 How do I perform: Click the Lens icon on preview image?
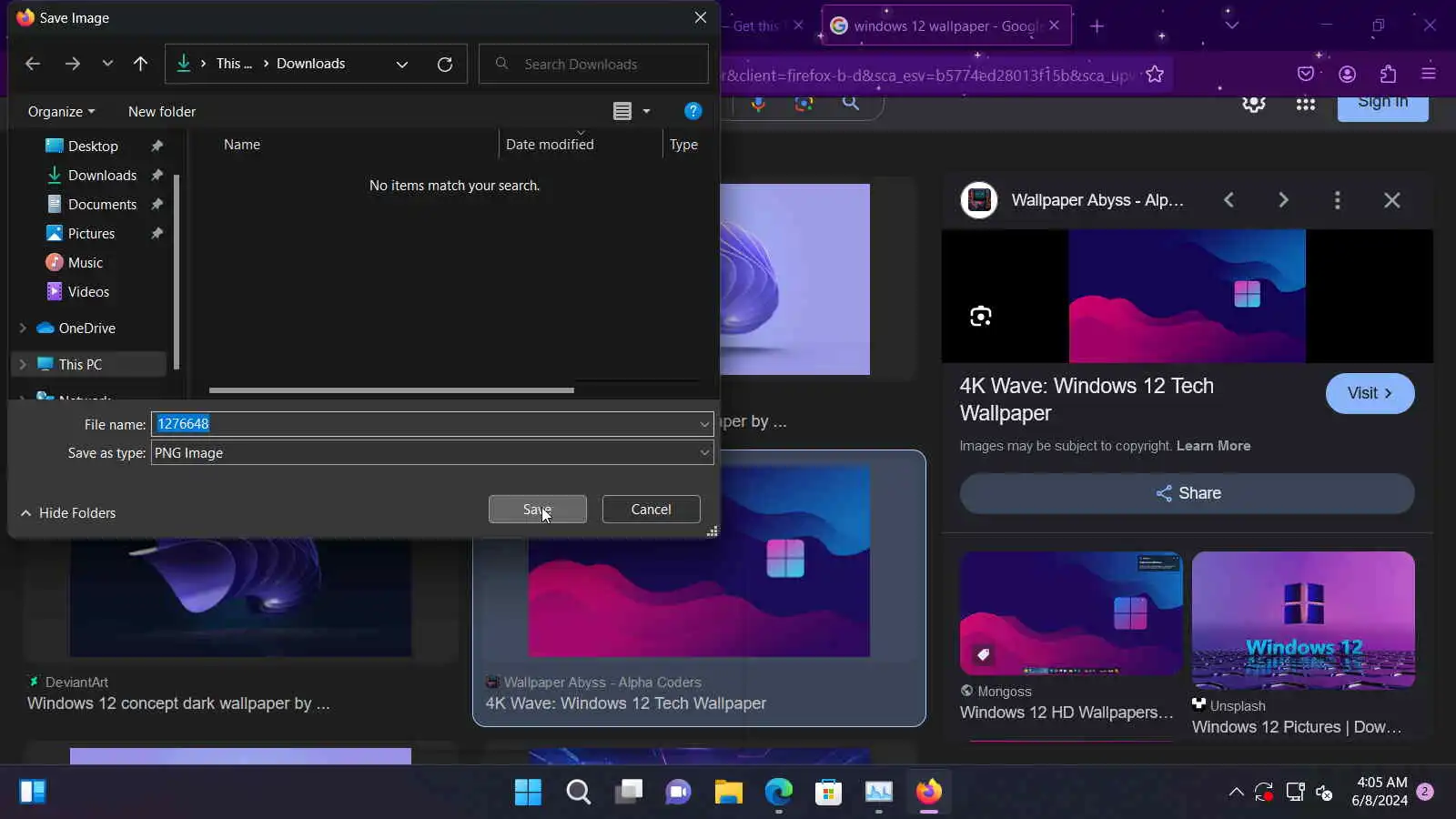(981, 317)
